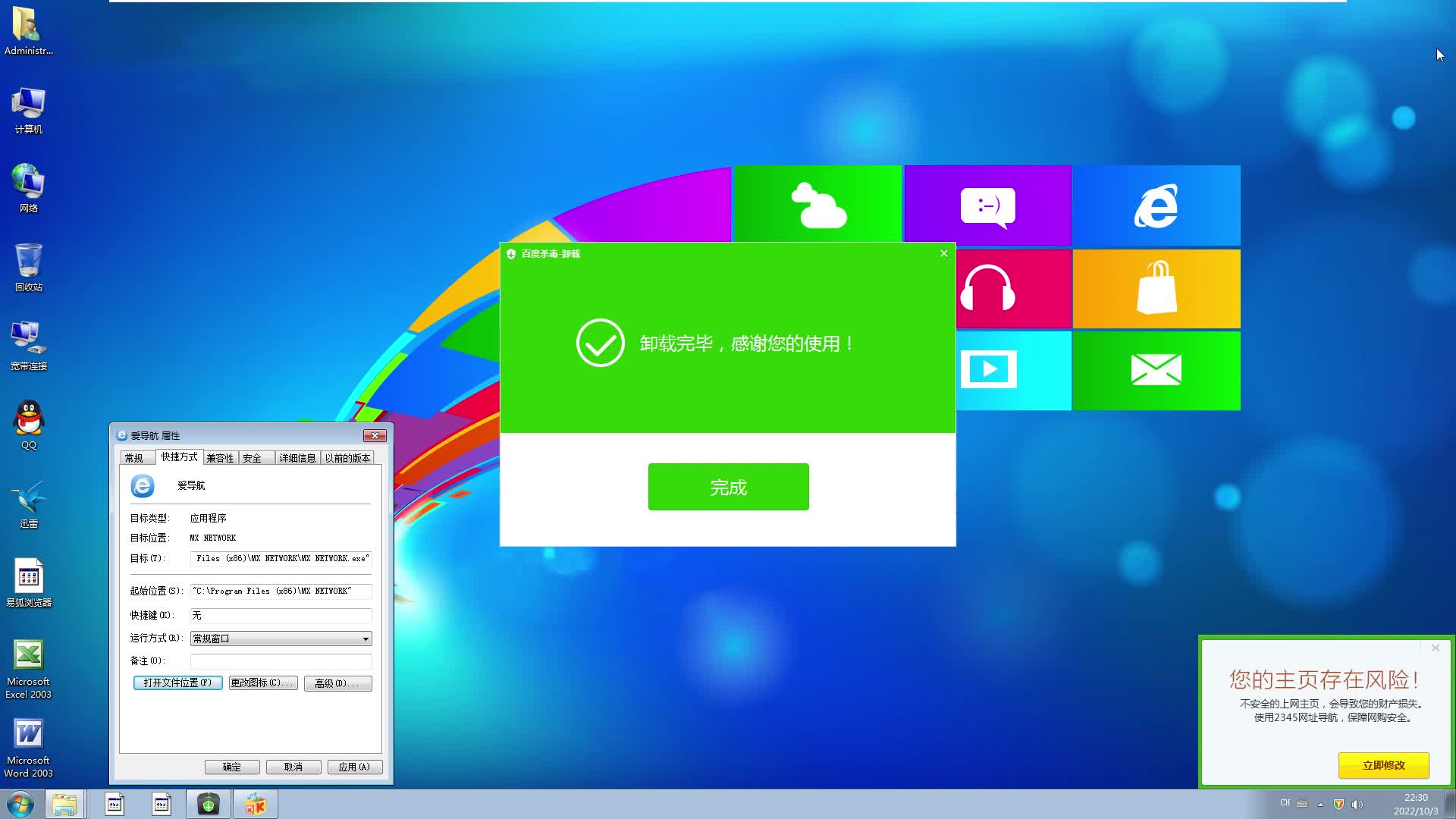
Task: Open Microsoft Excel 2003 desktop icon
Action: [28, 668]
